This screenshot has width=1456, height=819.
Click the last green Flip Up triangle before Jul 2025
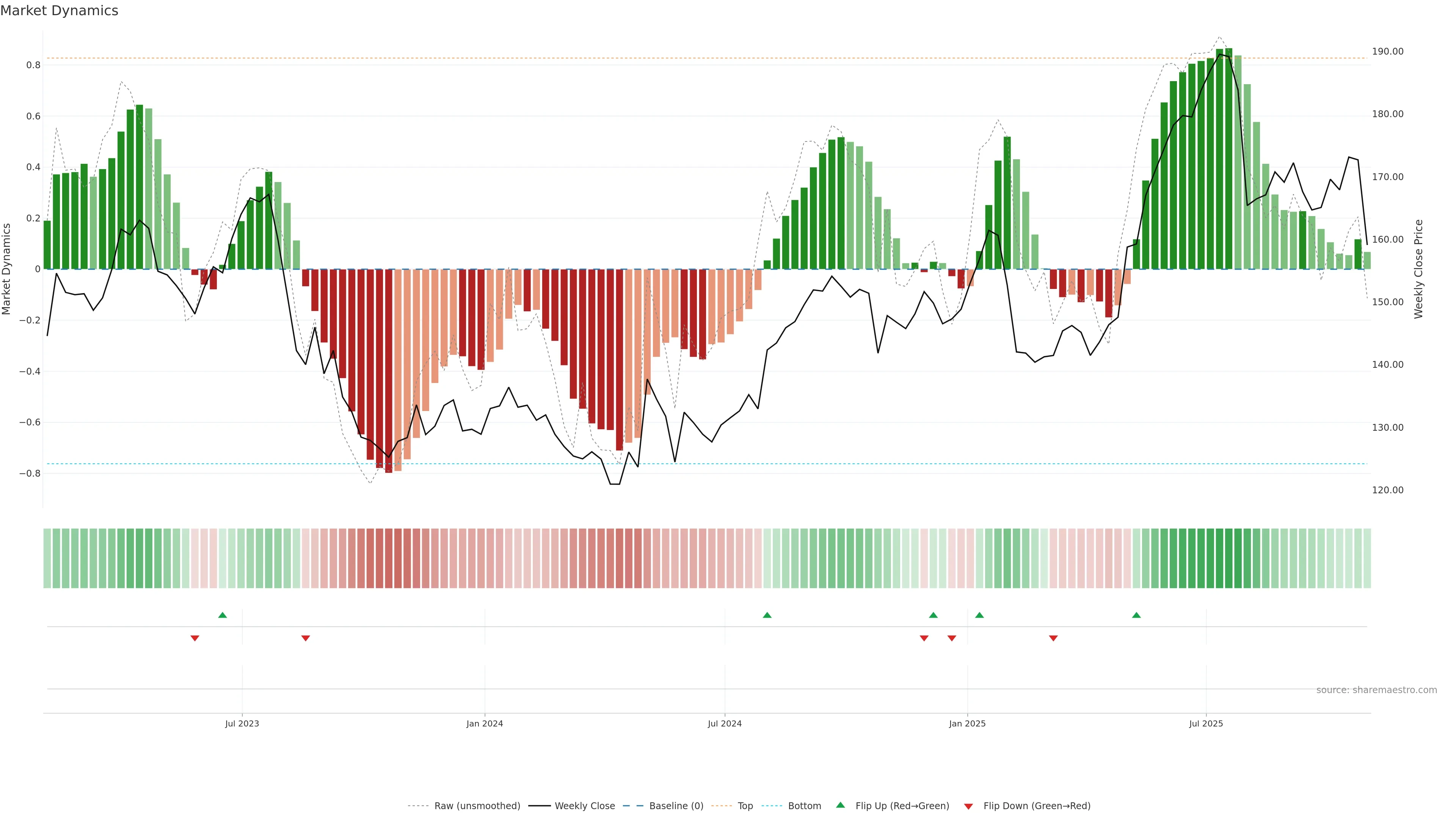coord(1136,615)
